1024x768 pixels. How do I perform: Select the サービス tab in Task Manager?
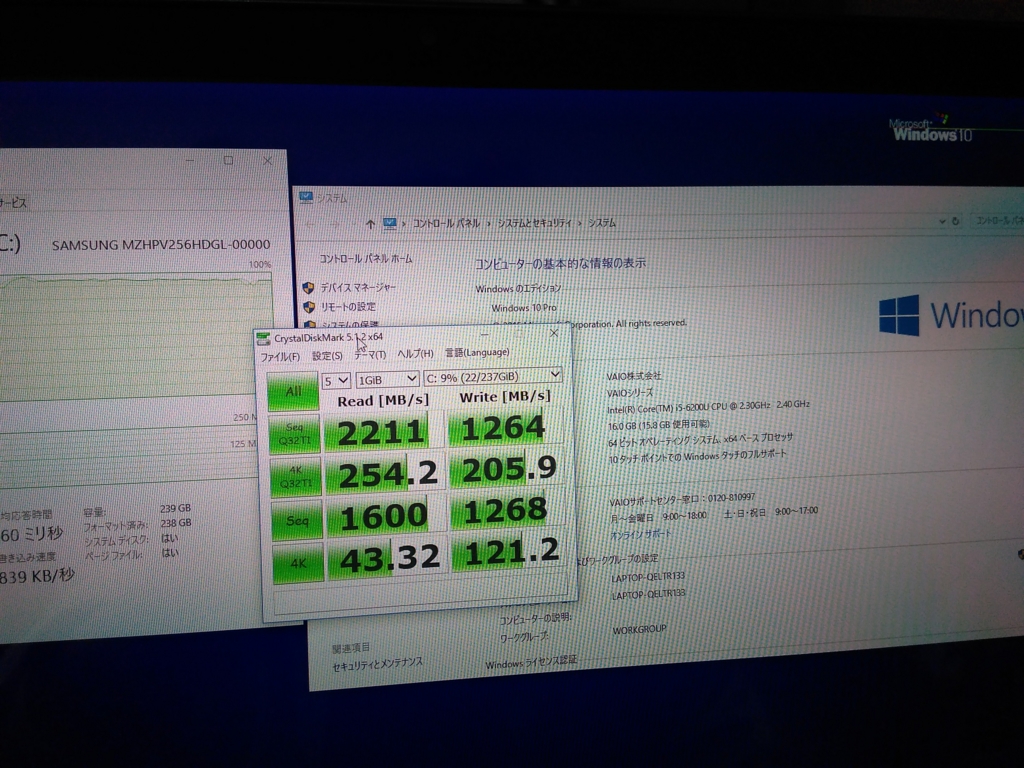(13, 203)
